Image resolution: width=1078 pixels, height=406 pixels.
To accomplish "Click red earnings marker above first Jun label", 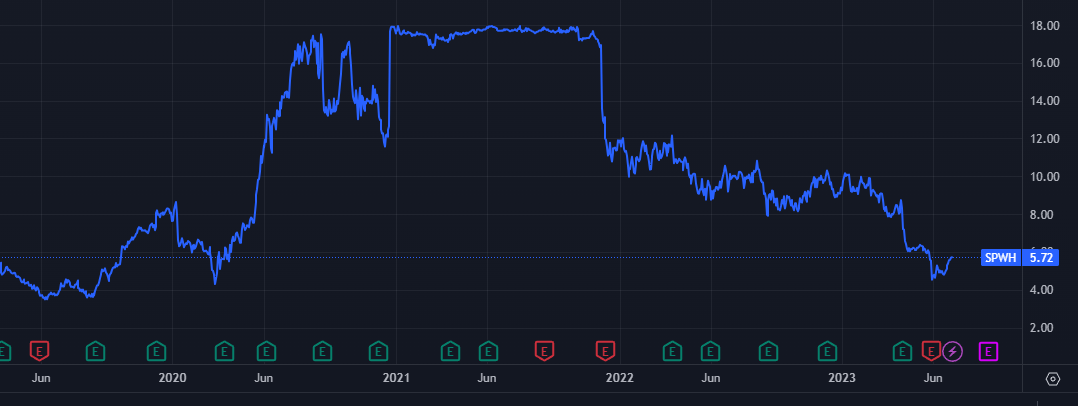I will coord(40,352).
